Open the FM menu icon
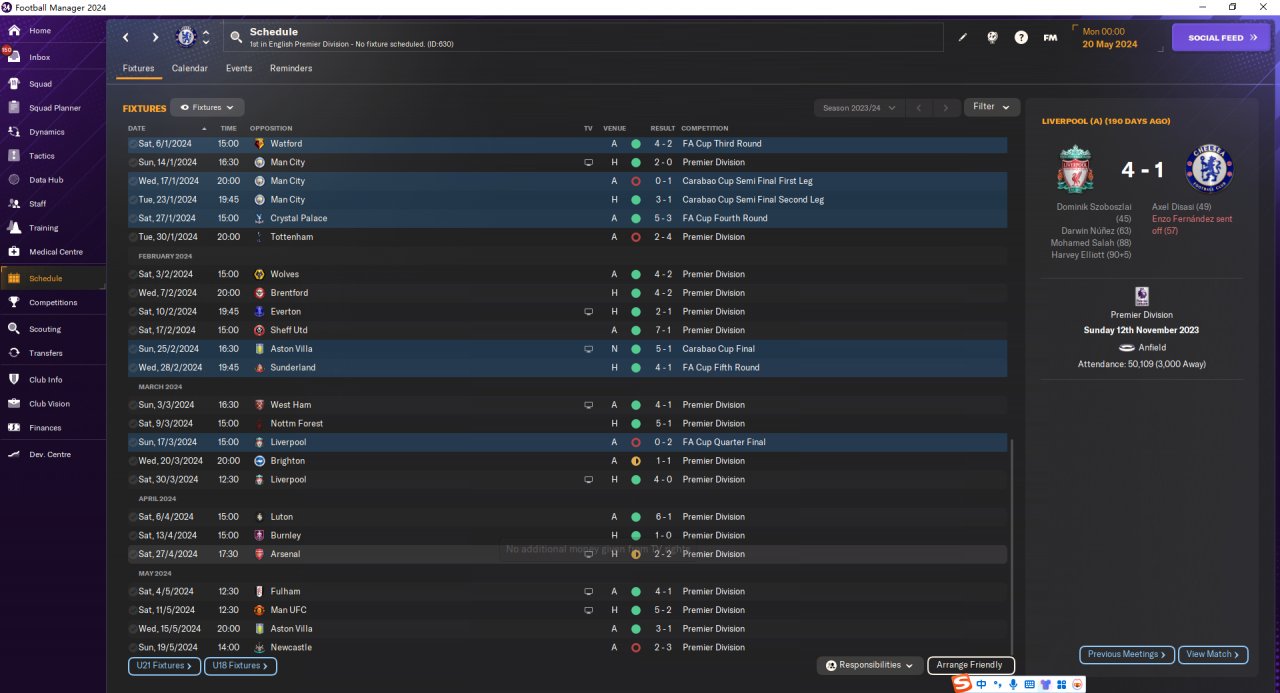1280x693 pixels. 1050,38
